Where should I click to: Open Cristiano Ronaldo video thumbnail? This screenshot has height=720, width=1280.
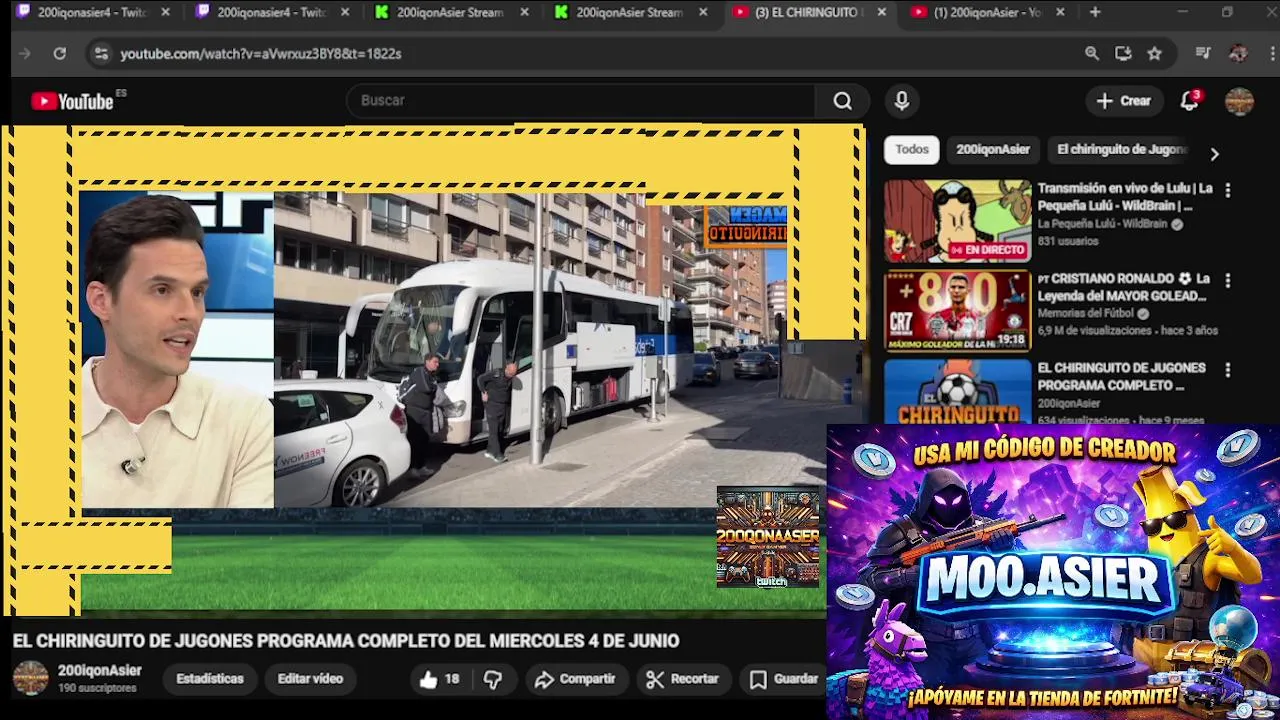click(x=957, y=311)
